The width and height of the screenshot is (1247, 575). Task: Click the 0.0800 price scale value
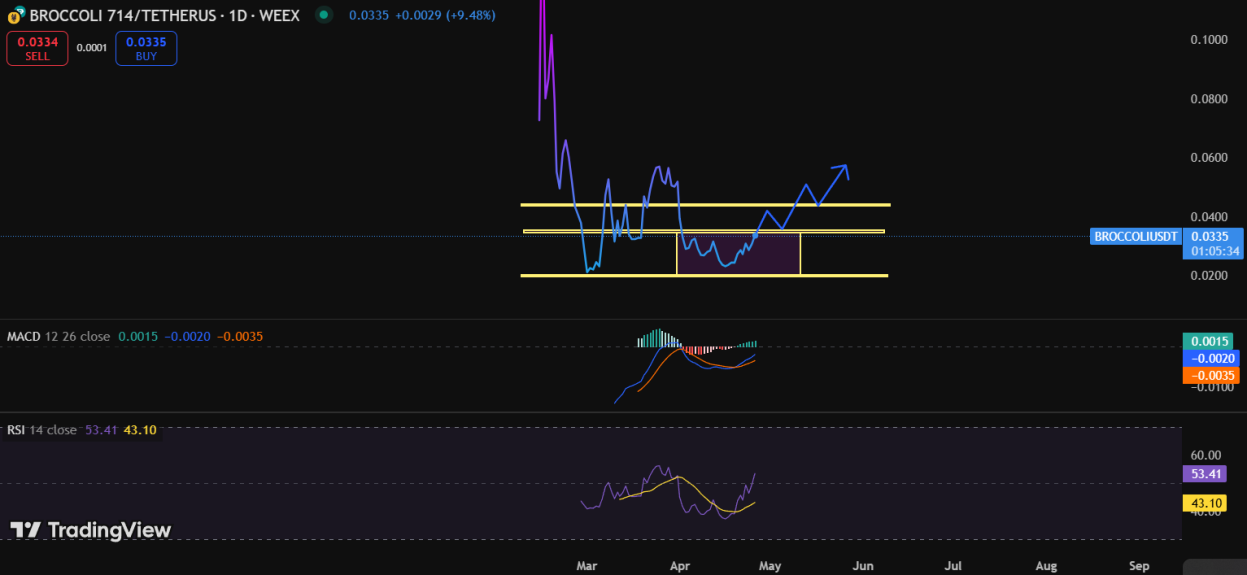click(1209, 99)
